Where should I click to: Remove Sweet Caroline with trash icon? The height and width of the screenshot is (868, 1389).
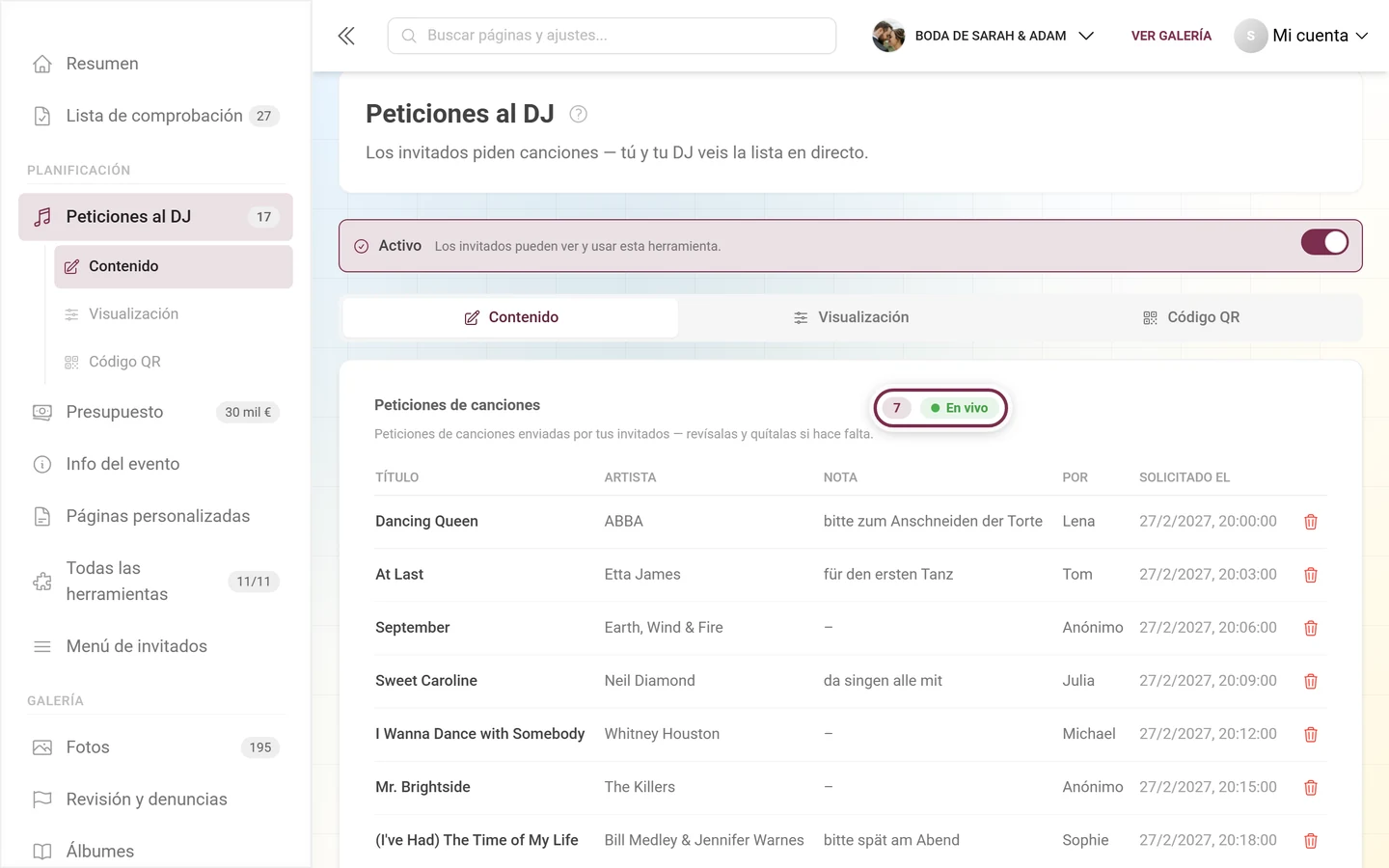pyautogui.click(x=1310, y=681)
